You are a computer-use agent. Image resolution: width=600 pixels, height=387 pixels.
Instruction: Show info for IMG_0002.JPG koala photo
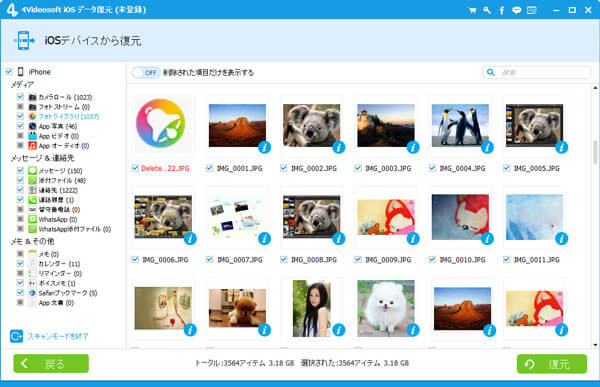point(339,147)
